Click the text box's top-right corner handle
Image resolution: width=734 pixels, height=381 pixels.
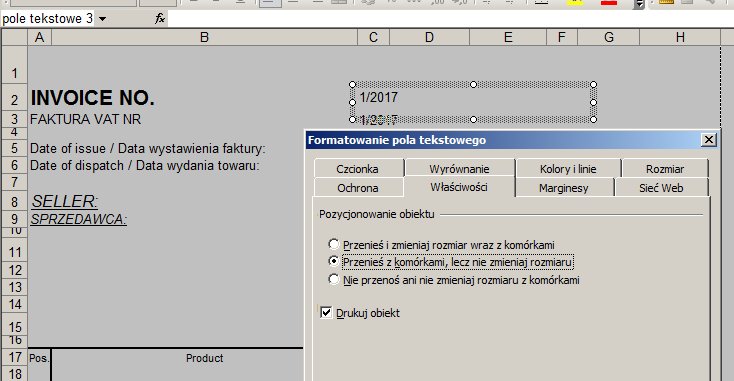[x=594, y=84]
